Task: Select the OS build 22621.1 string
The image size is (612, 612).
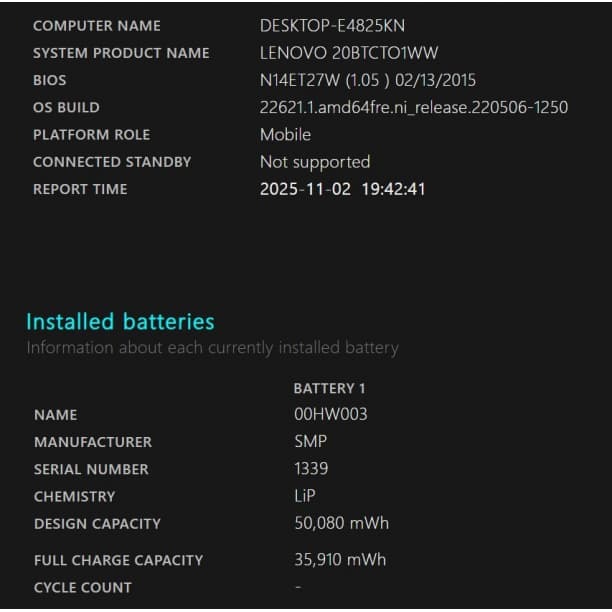Action: [x=413, y=107]
